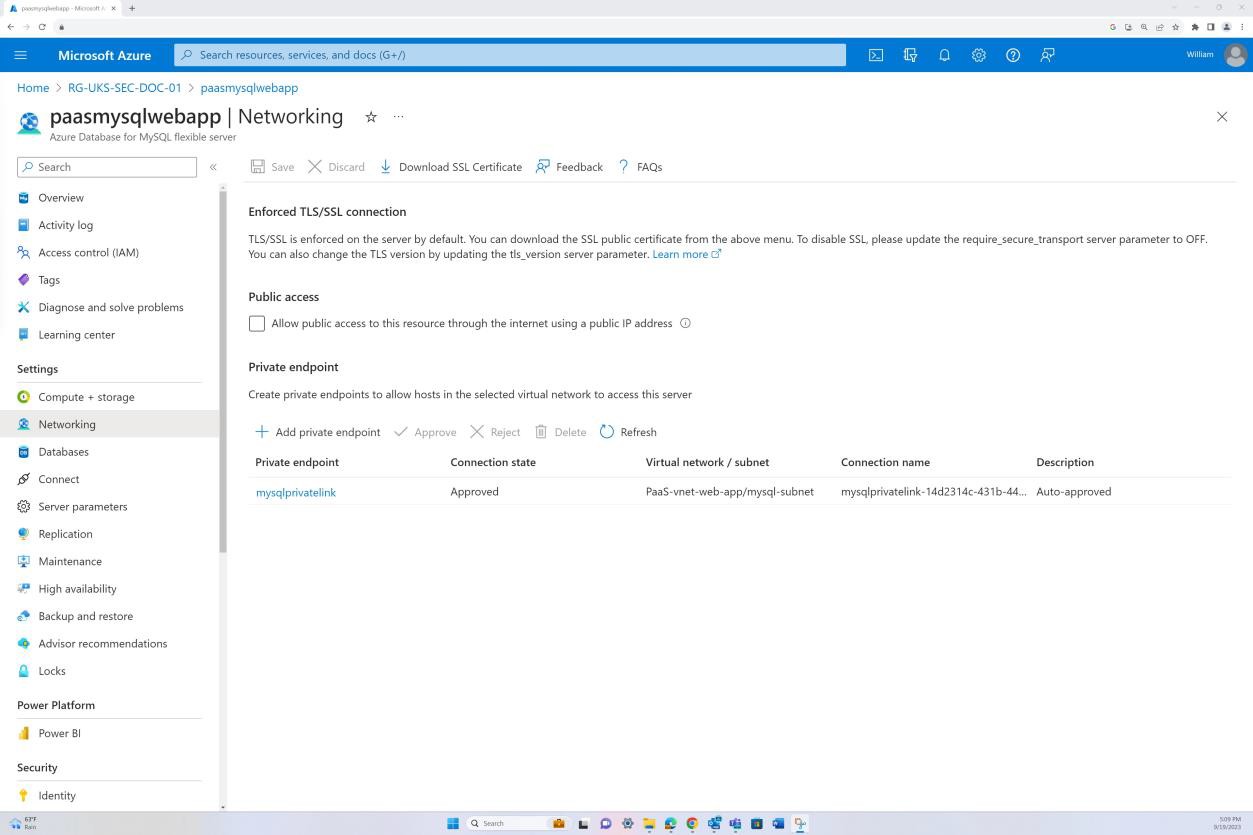Open the Azure portal hamburger menu
1253x835 pixels.
(20, 55)
